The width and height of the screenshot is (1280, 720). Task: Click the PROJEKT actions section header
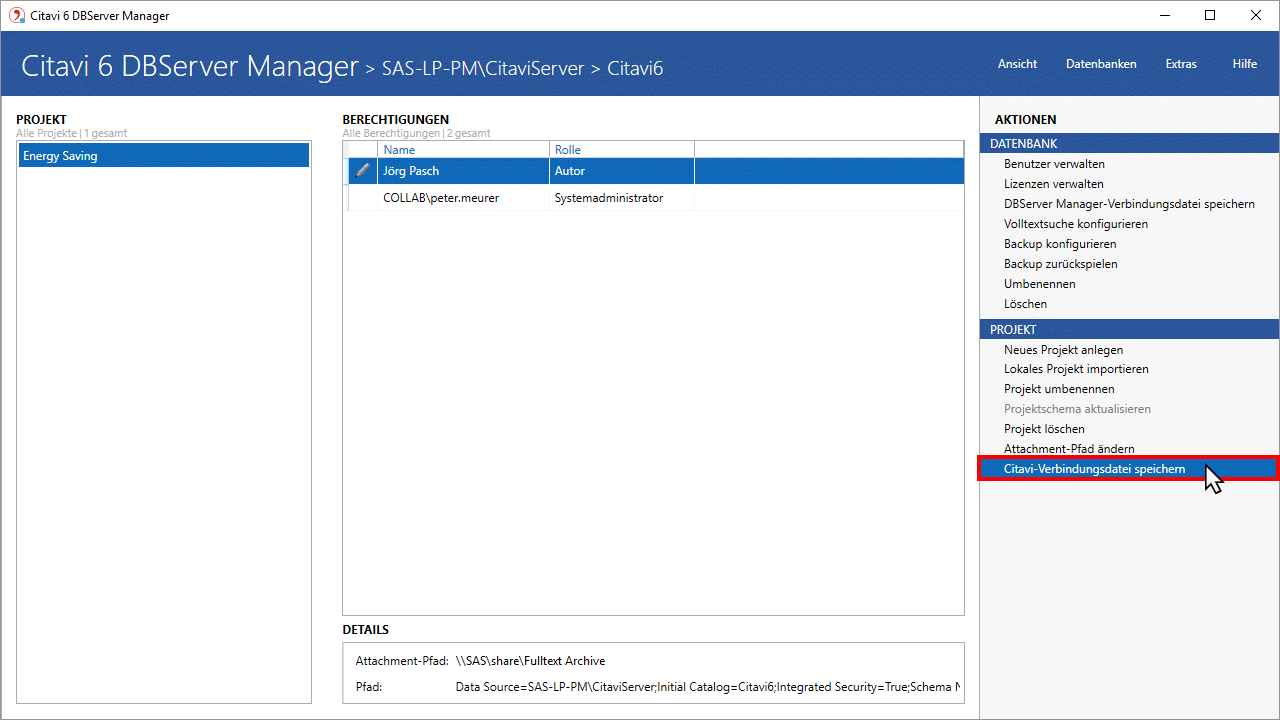point(1129,329)
